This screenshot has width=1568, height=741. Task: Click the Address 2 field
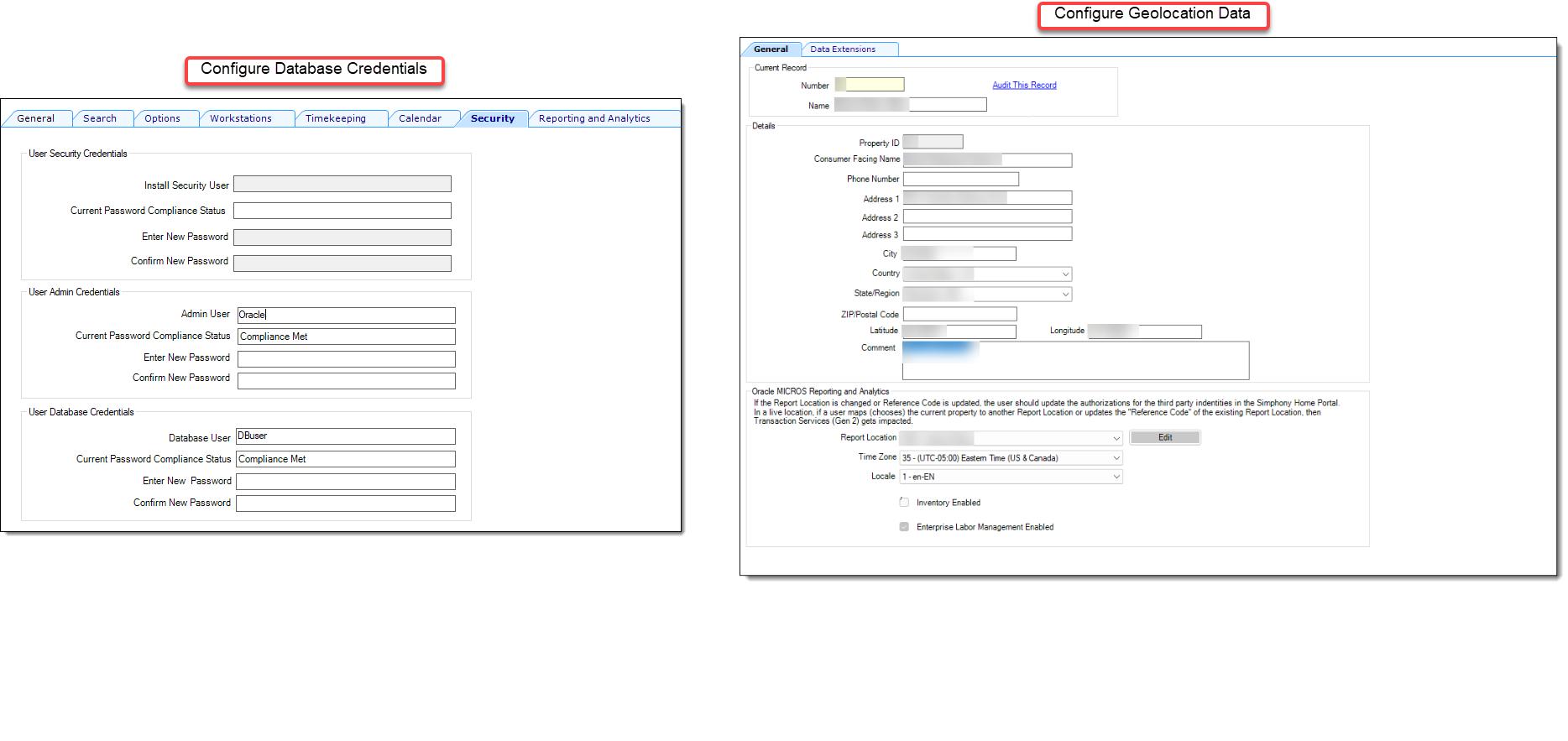987,217
